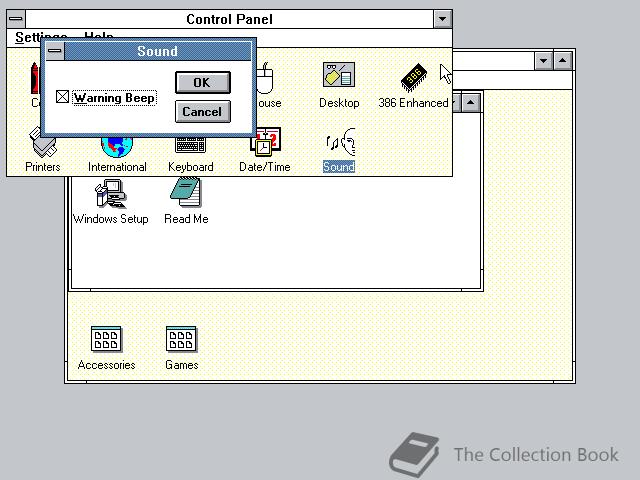Select the Color crayon icon

pos(35,78)
